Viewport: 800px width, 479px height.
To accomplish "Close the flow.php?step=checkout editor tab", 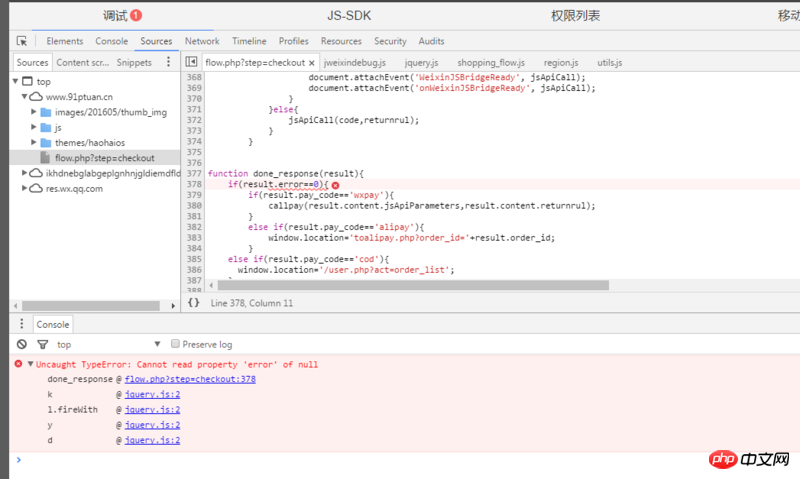I will click(312, 62).
